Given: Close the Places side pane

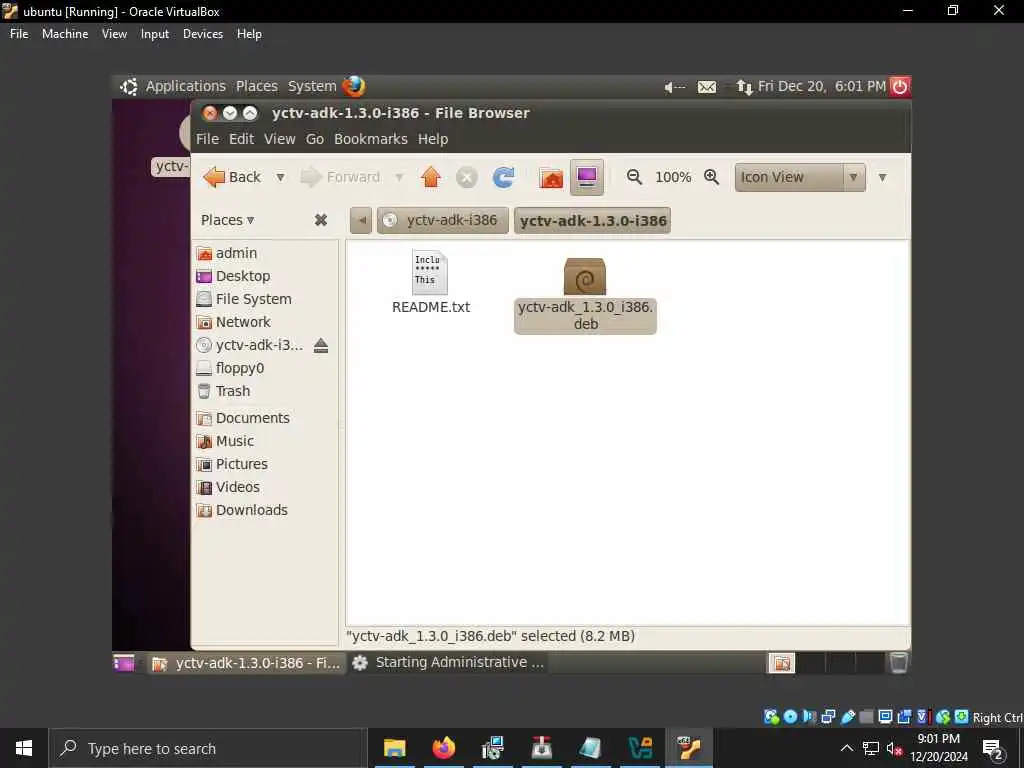Looking at the screenshot, I should (x=321, y=220).
